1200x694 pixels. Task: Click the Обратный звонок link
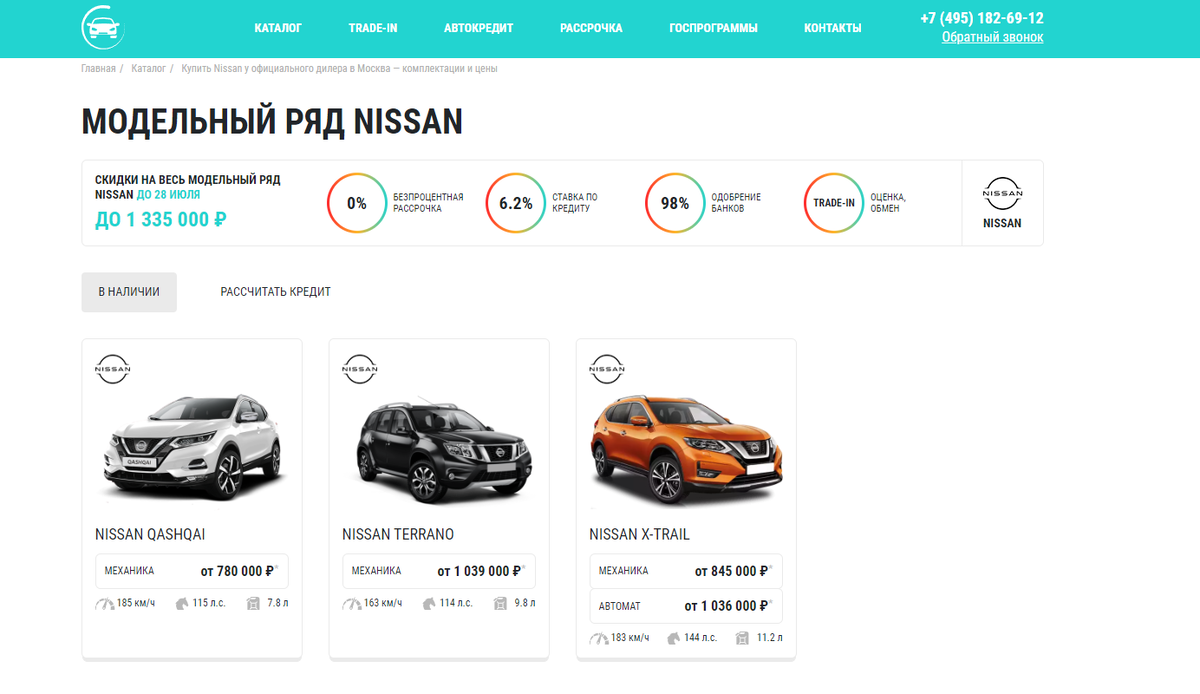click(x=992, y=37)
